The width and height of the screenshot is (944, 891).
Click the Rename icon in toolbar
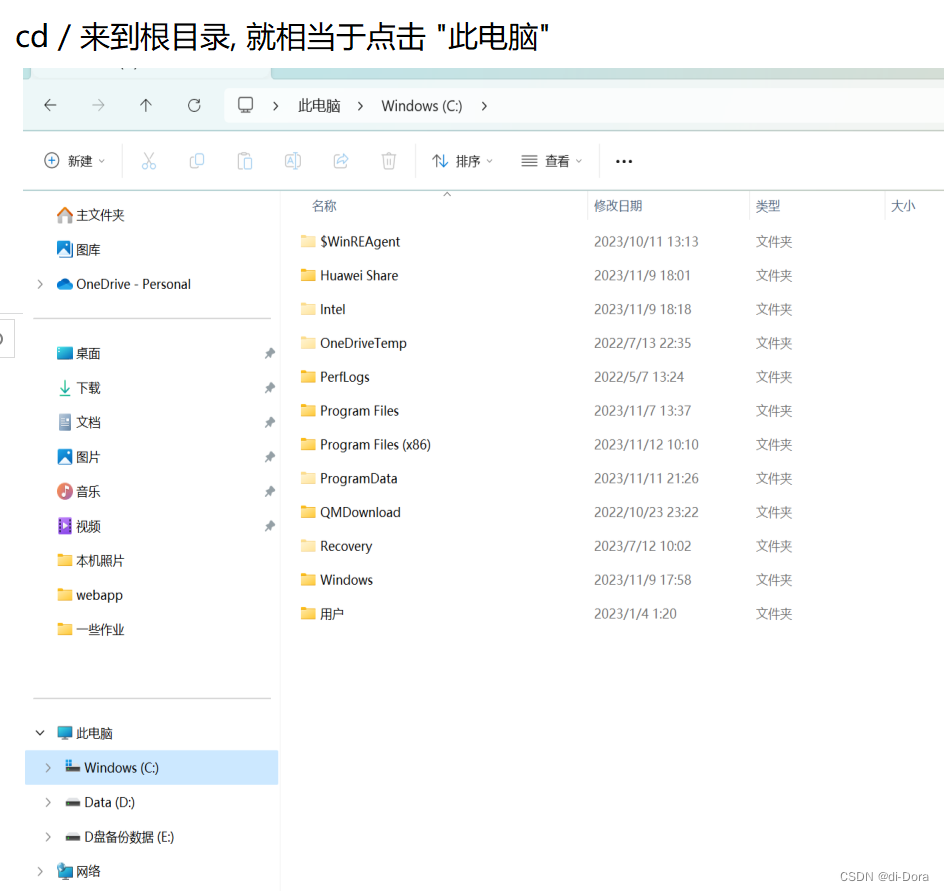(293, 161)
